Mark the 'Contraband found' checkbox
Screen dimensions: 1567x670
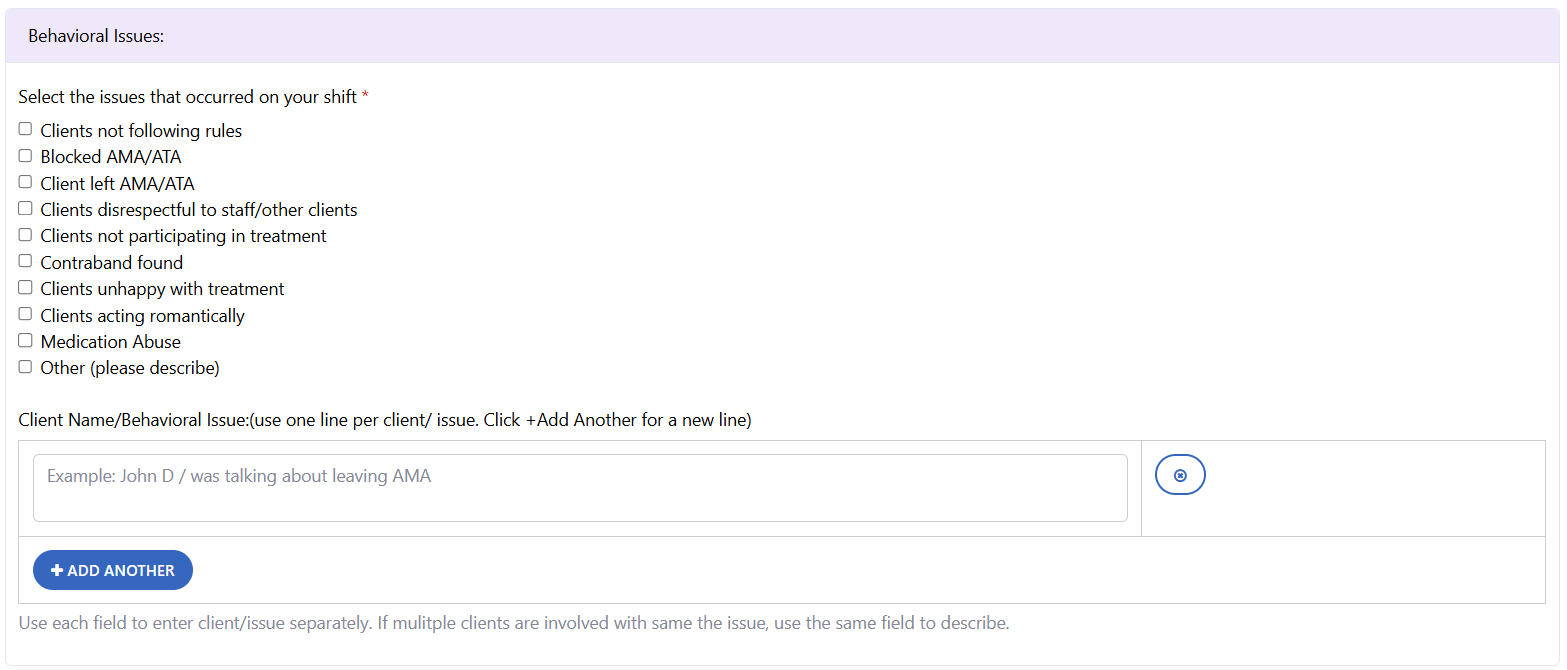[x=26, y=261]
